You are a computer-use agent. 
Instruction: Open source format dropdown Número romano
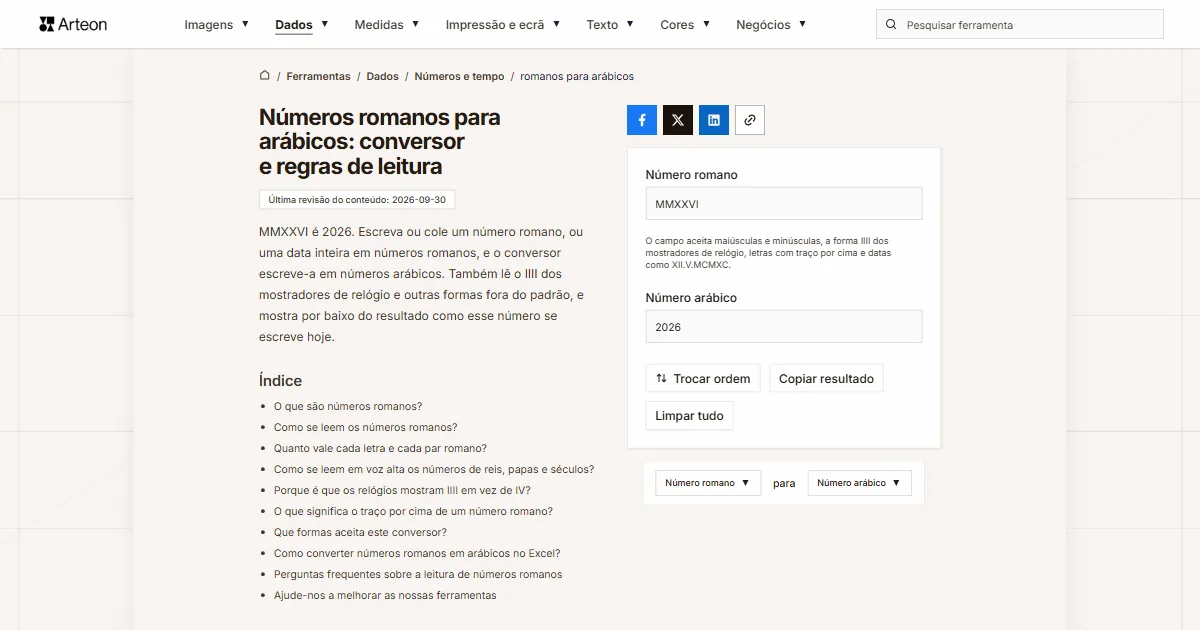(x=708, y=483)
